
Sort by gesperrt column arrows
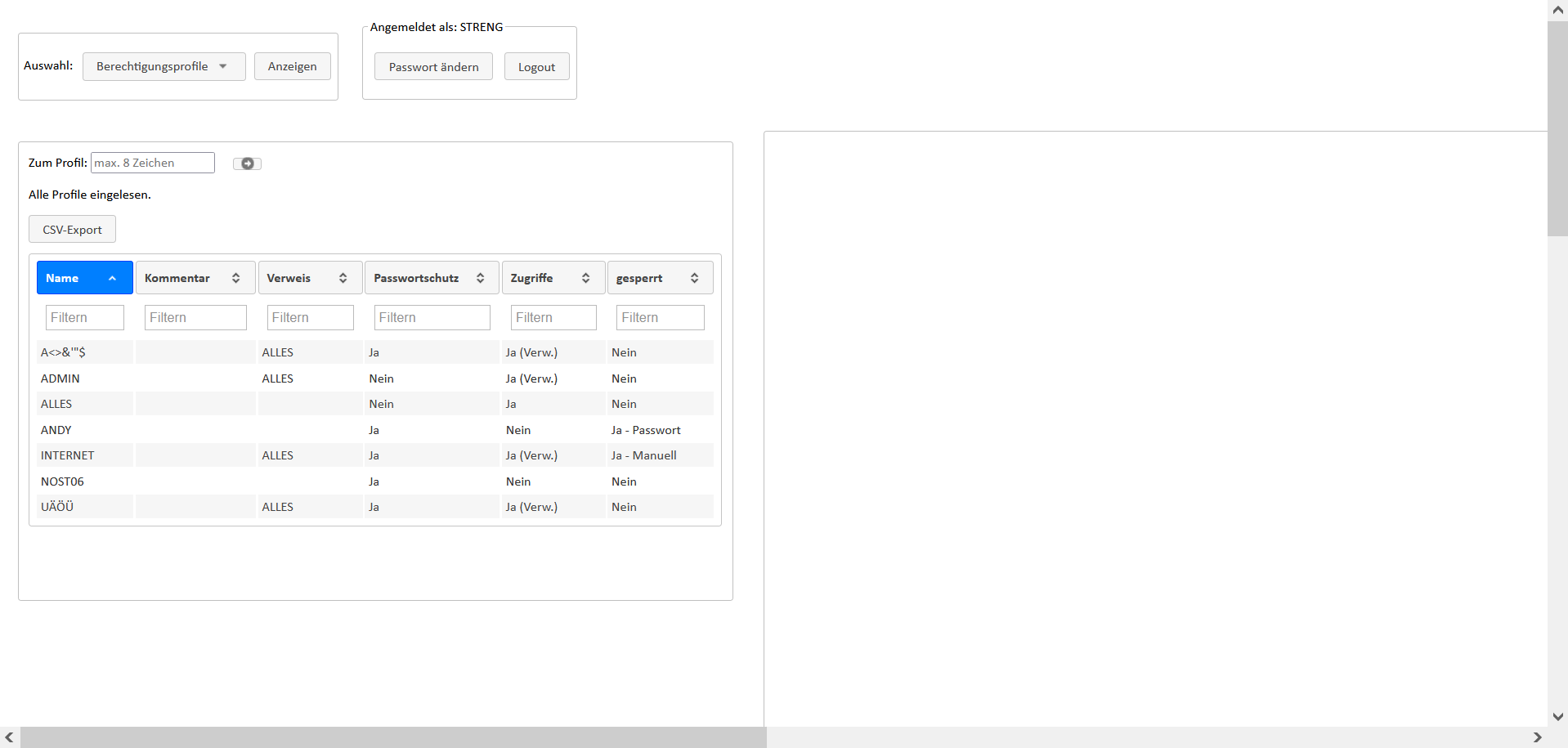[694, 278]
